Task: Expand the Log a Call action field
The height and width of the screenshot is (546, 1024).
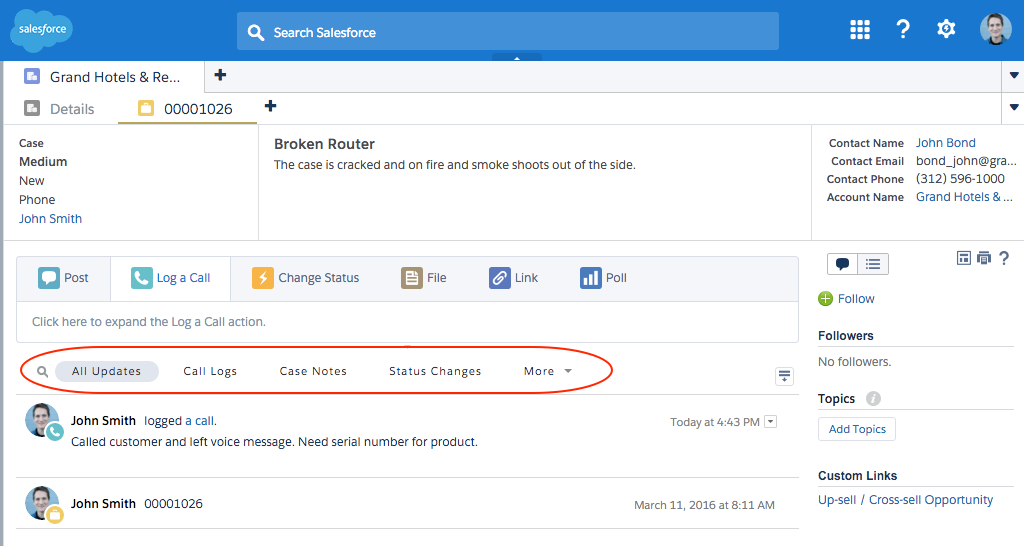Action: pyautogui.click(x=408, y=322)
